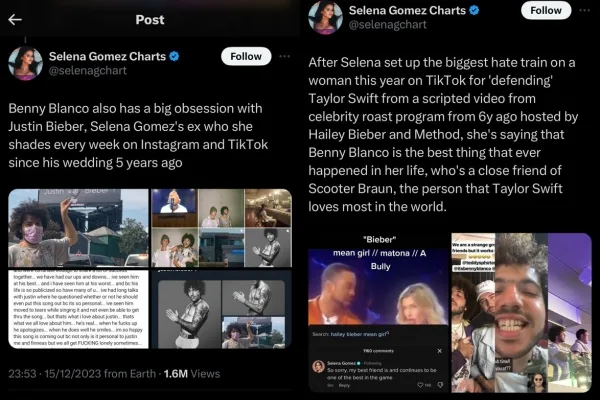Screen dimensions: 600x400
Task: Follow Selena Gomez Charts on the right post
Action: click(x=546, y=10)
